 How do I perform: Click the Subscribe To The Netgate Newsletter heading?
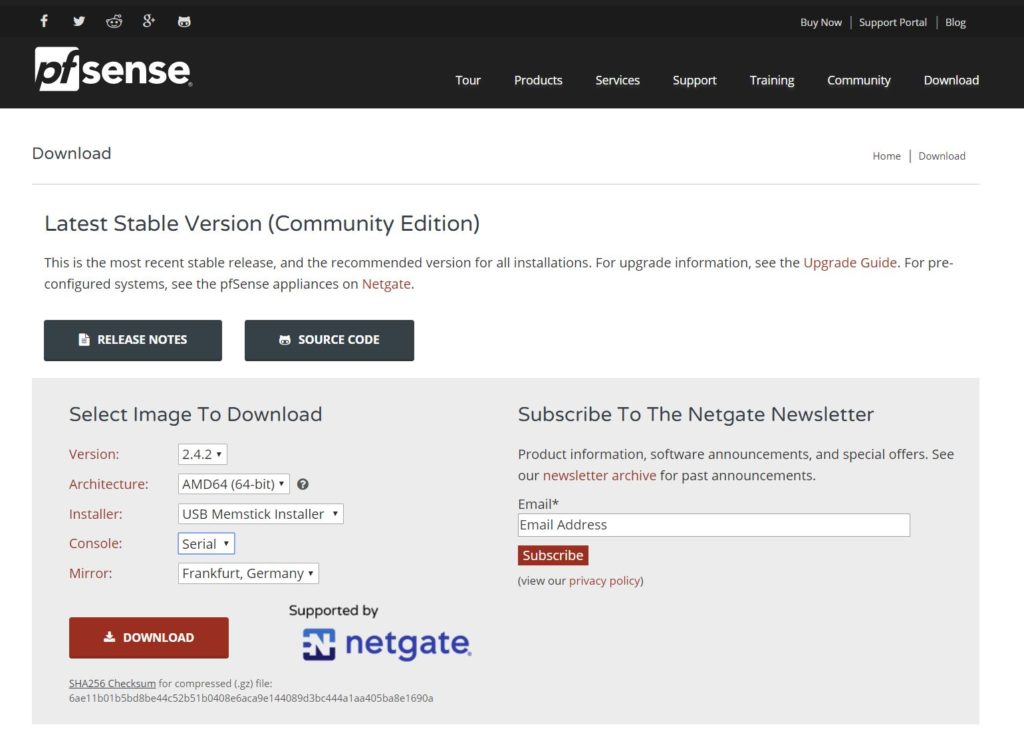tap(696, 415)
